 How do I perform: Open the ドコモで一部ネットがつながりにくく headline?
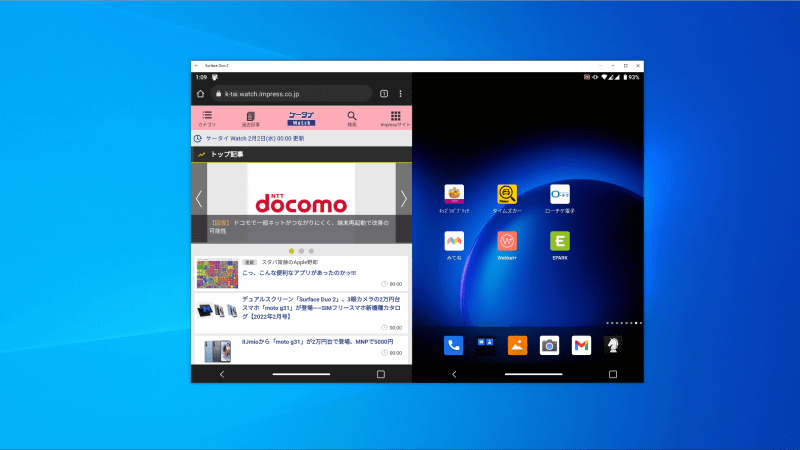point(299,227)
